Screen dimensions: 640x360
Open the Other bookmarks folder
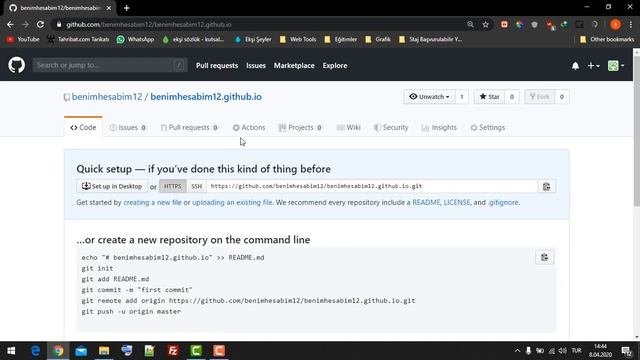(607, 39)
